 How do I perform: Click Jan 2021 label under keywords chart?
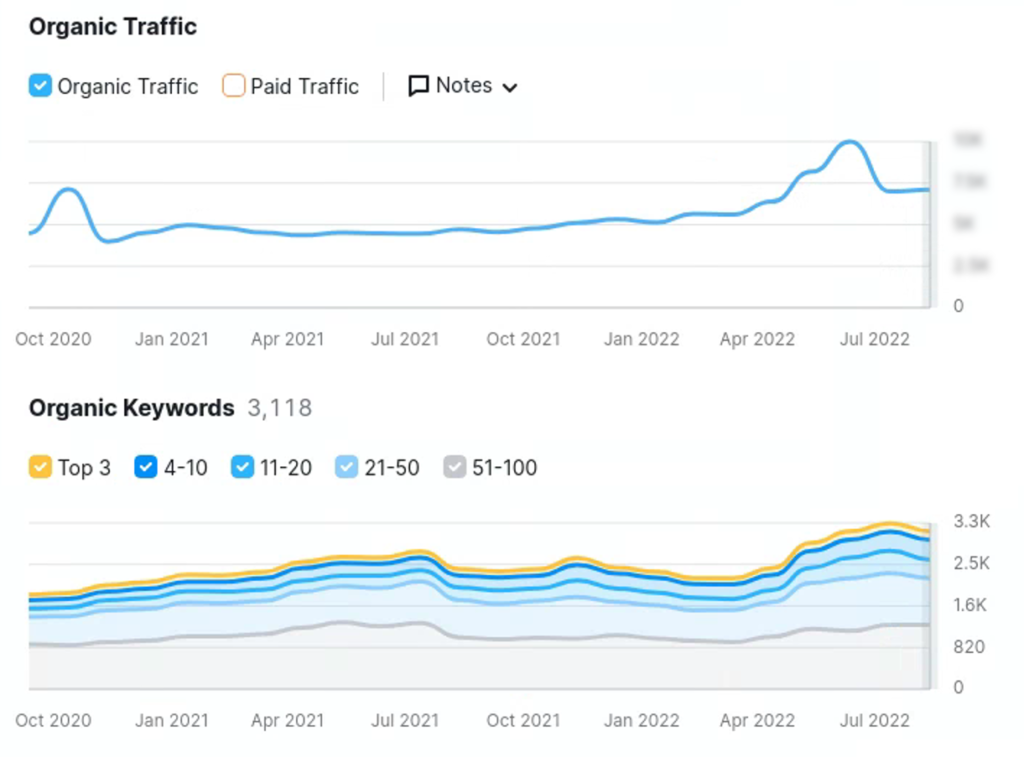[x=172, y=720]
